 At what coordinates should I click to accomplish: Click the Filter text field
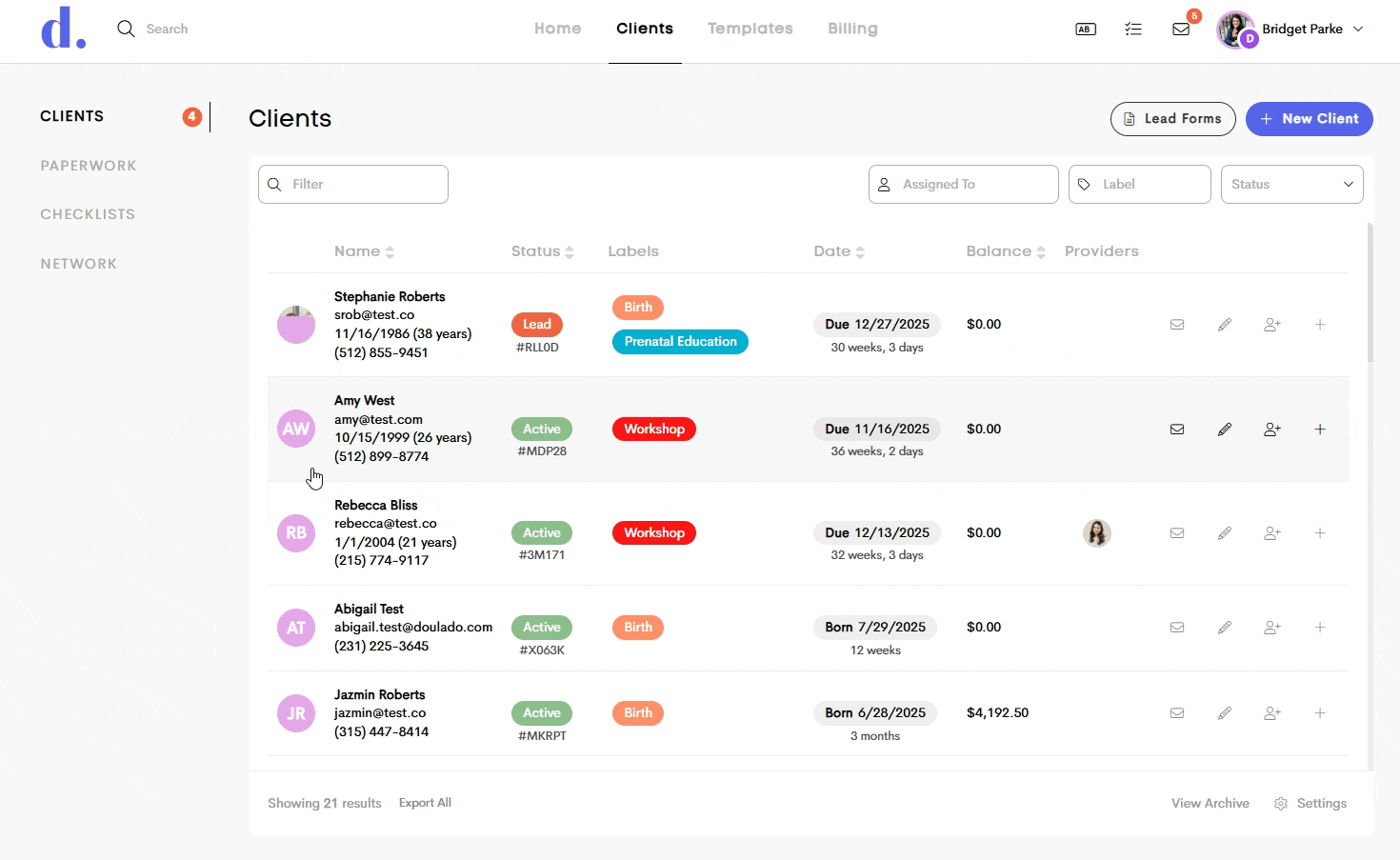[x=353, y=185]
